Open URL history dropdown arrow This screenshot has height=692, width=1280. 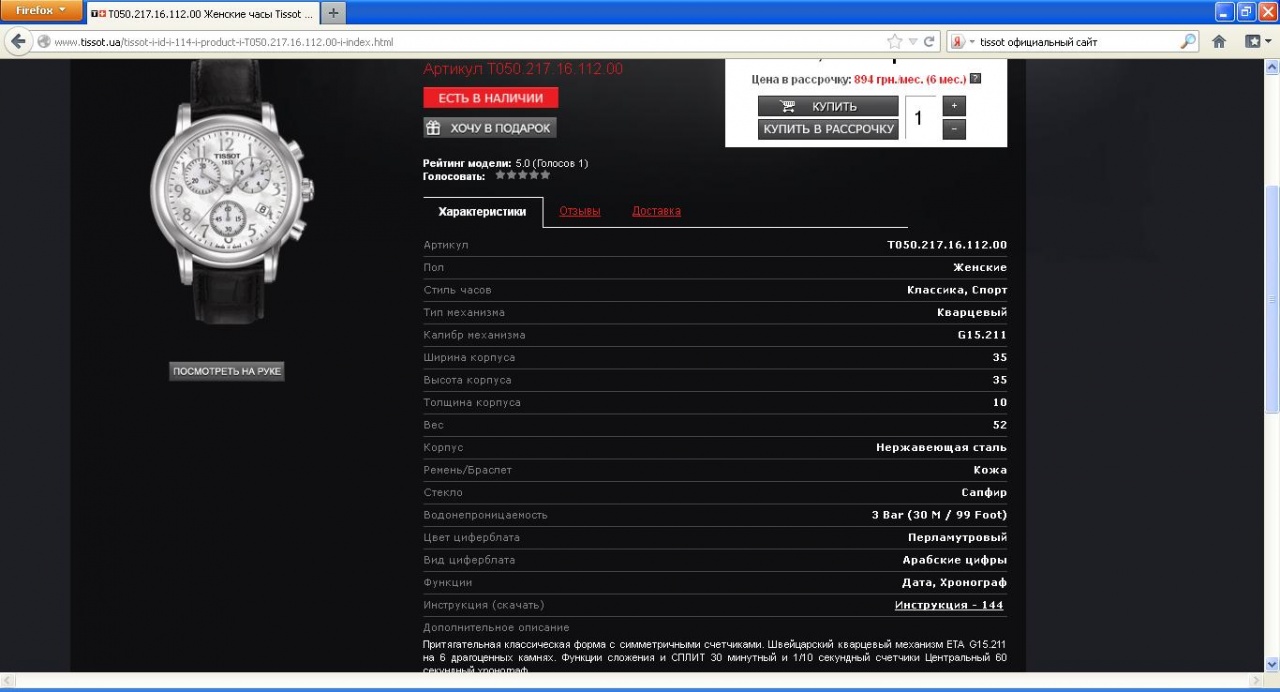[913, 42]
